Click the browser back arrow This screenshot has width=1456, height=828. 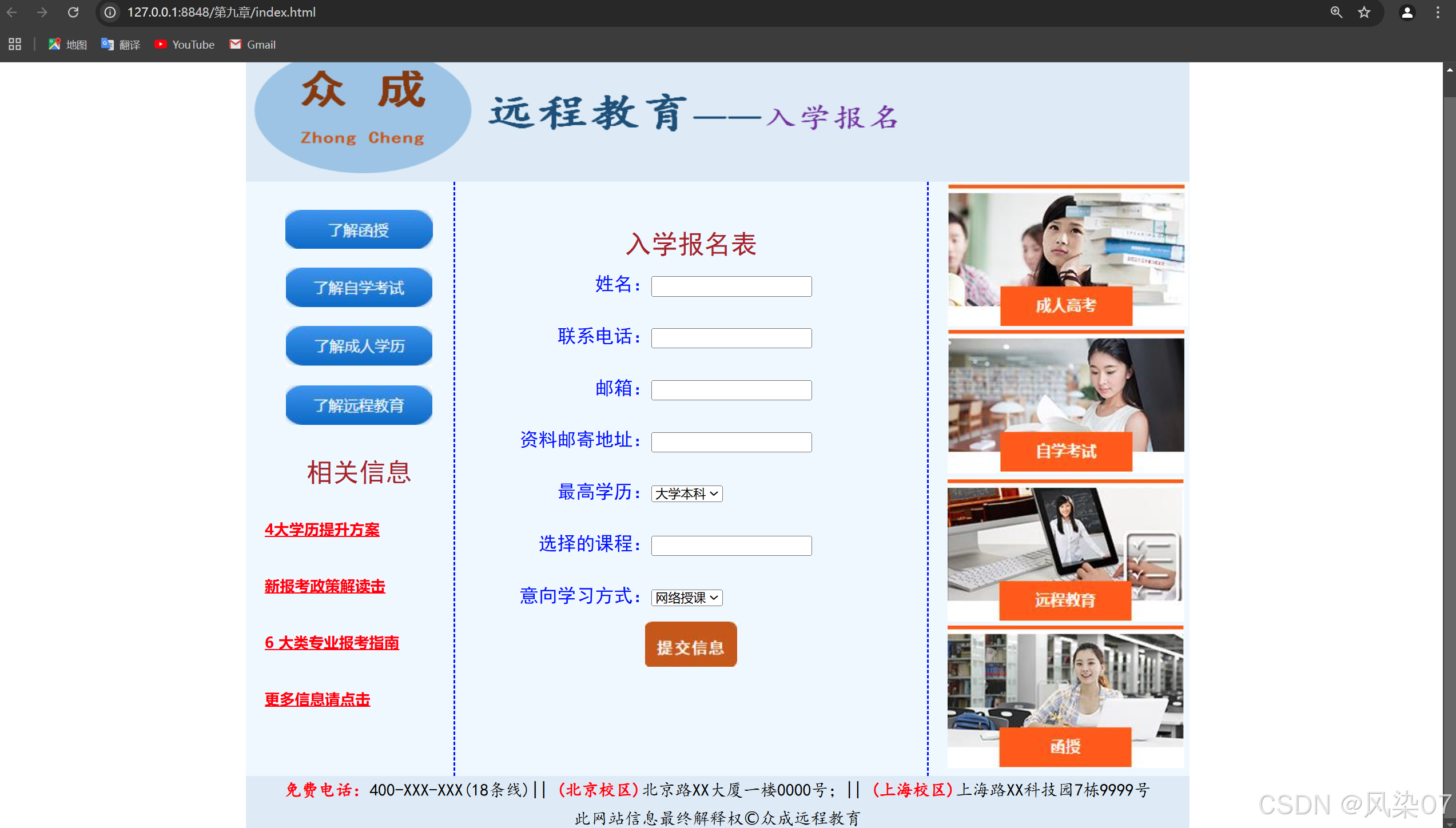pos(12,12)
